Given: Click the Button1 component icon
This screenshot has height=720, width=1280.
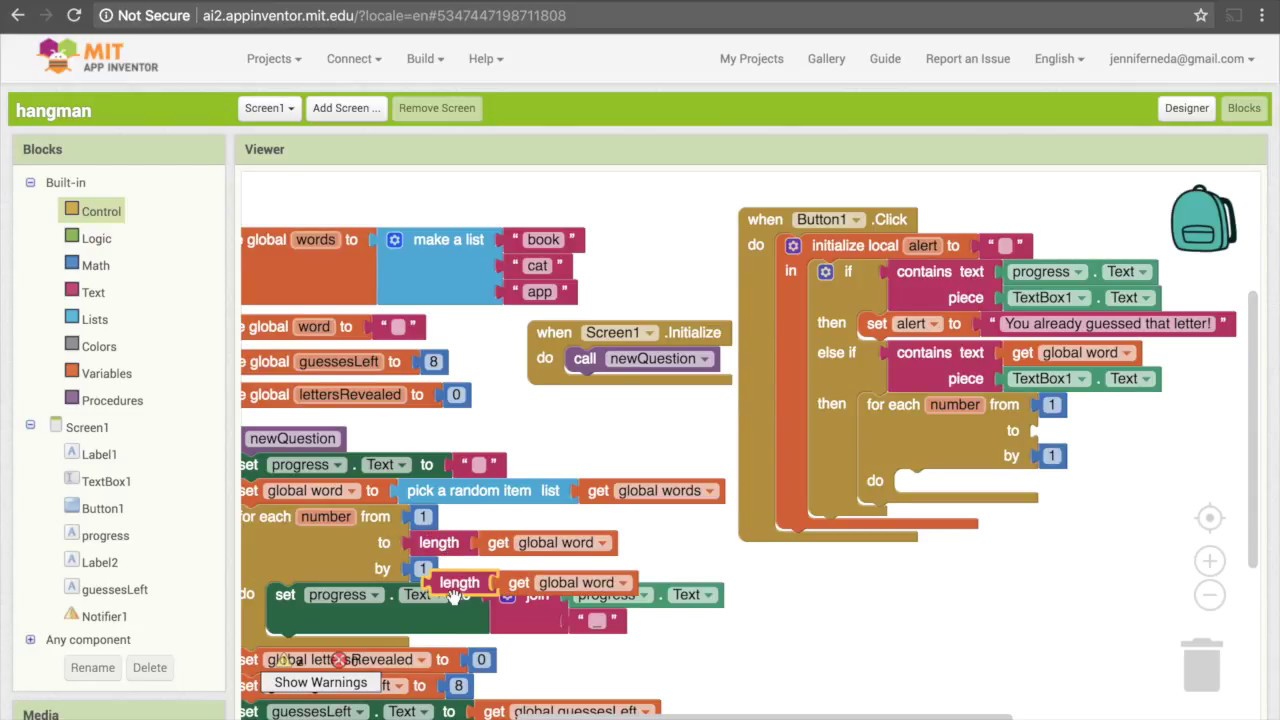Looking at the screenshot, I should [x=71, y=506].
